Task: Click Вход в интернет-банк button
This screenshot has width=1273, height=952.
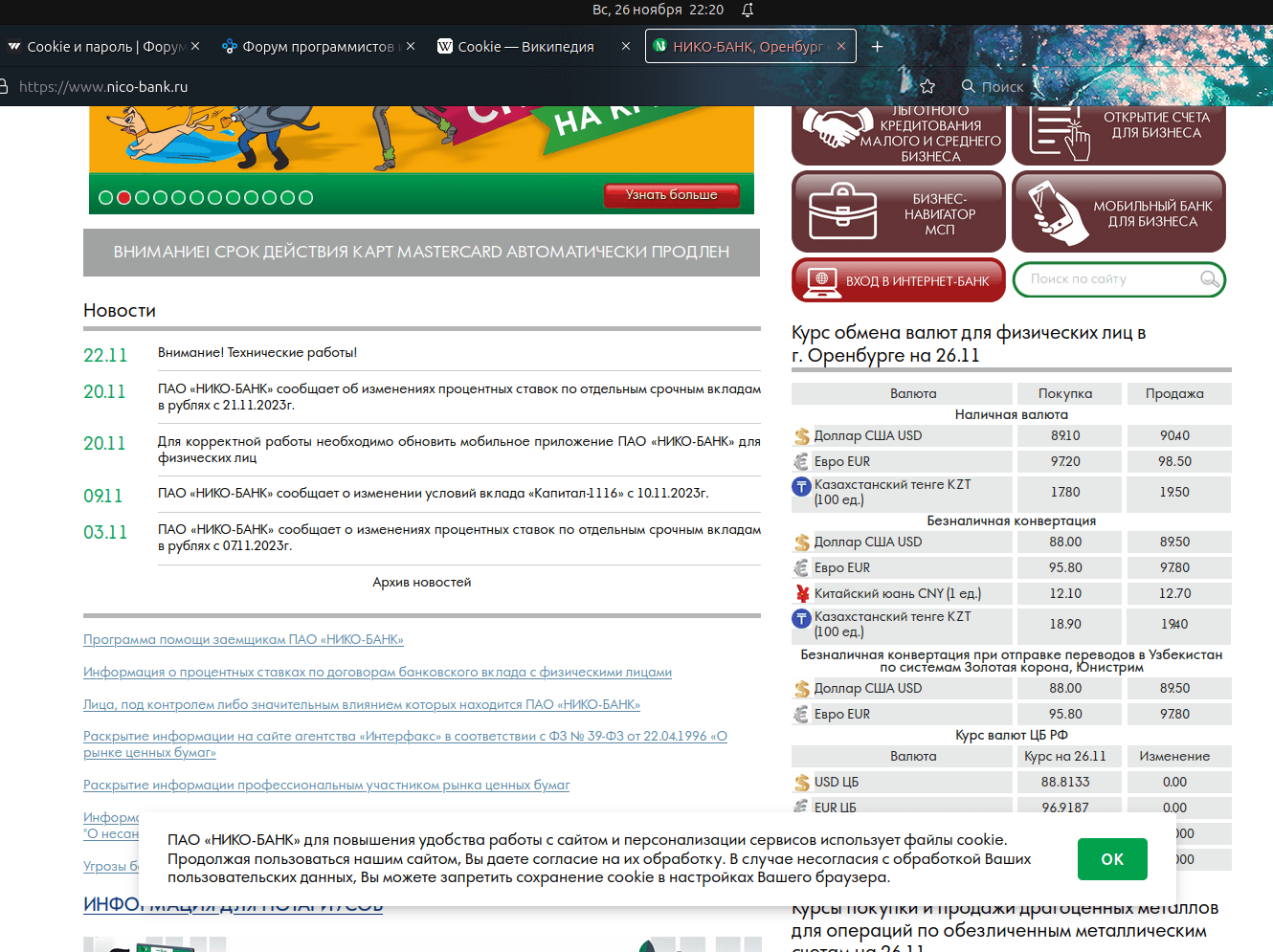Action: point(898,280)
